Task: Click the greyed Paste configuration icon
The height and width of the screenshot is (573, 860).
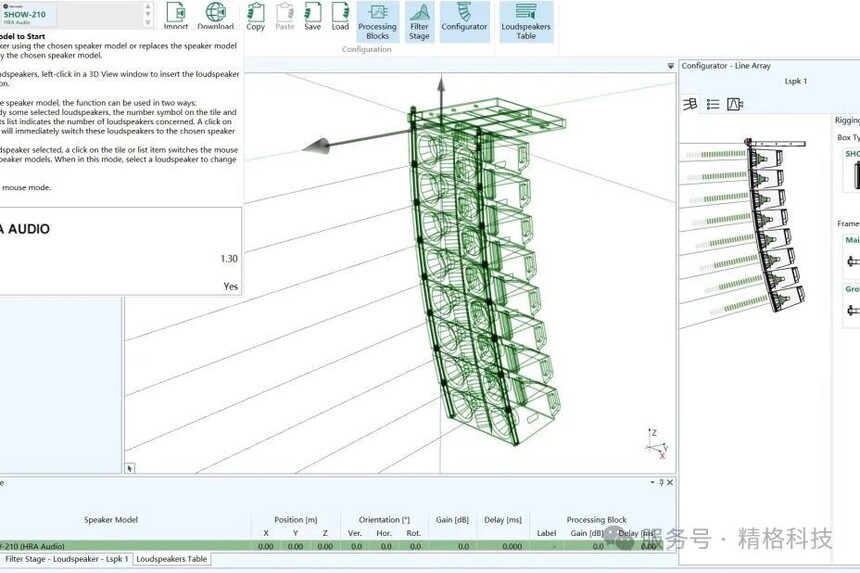Action: pos(285,16)
